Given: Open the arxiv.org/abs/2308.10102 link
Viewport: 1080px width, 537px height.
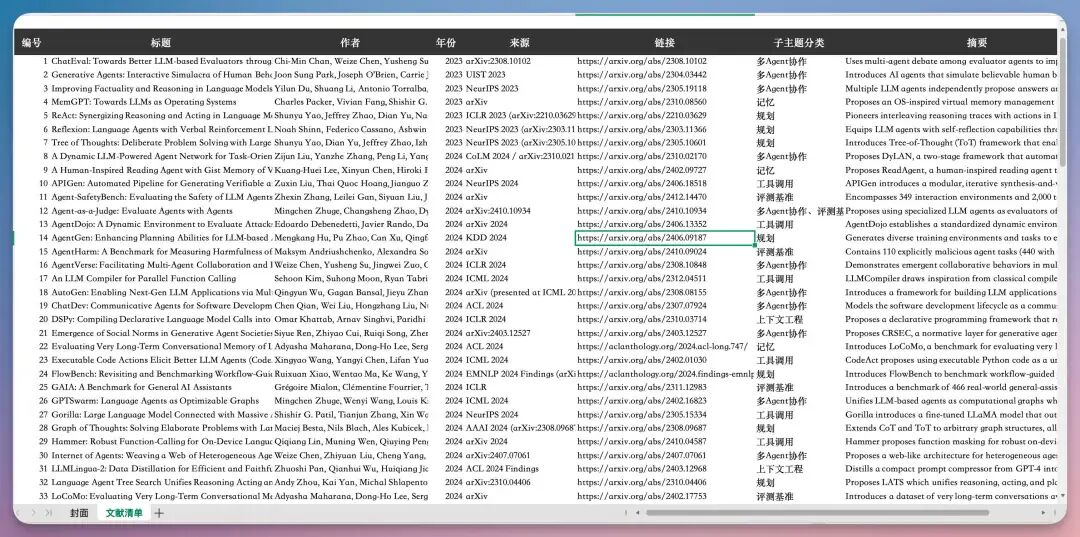Looking at the screenshot, I should [642, 61].
